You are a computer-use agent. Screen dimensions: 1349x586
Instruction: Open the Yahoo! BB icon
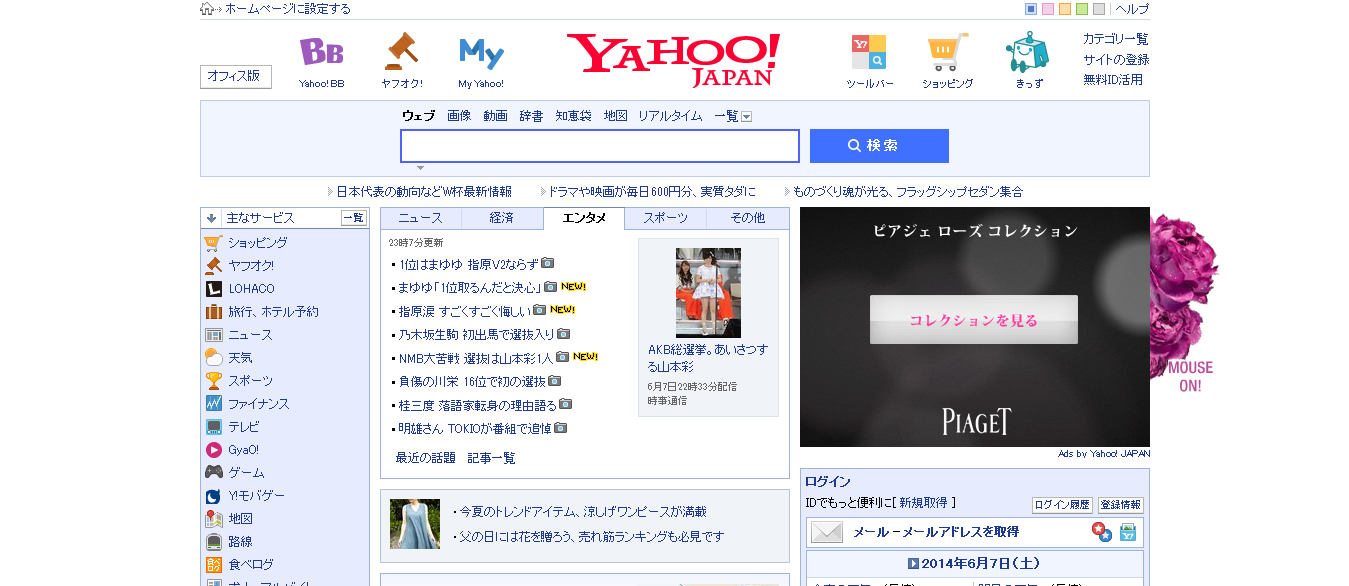pyautogui.click(x=321, y=52)
